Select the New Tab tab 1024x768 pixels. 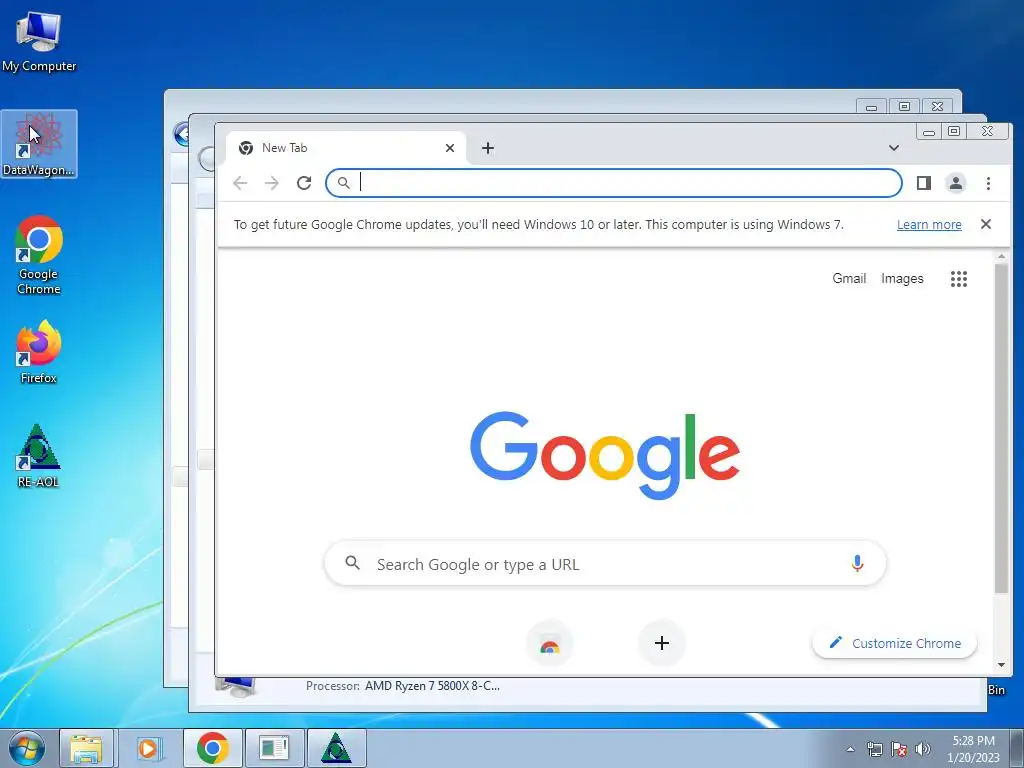[345, 148]
